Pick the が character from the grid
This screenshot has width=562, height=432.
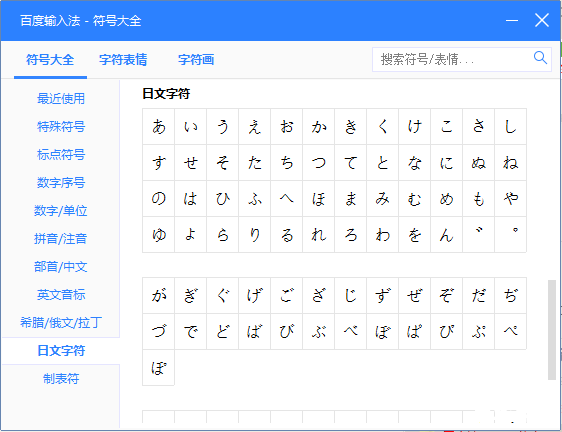coord(158,295)
